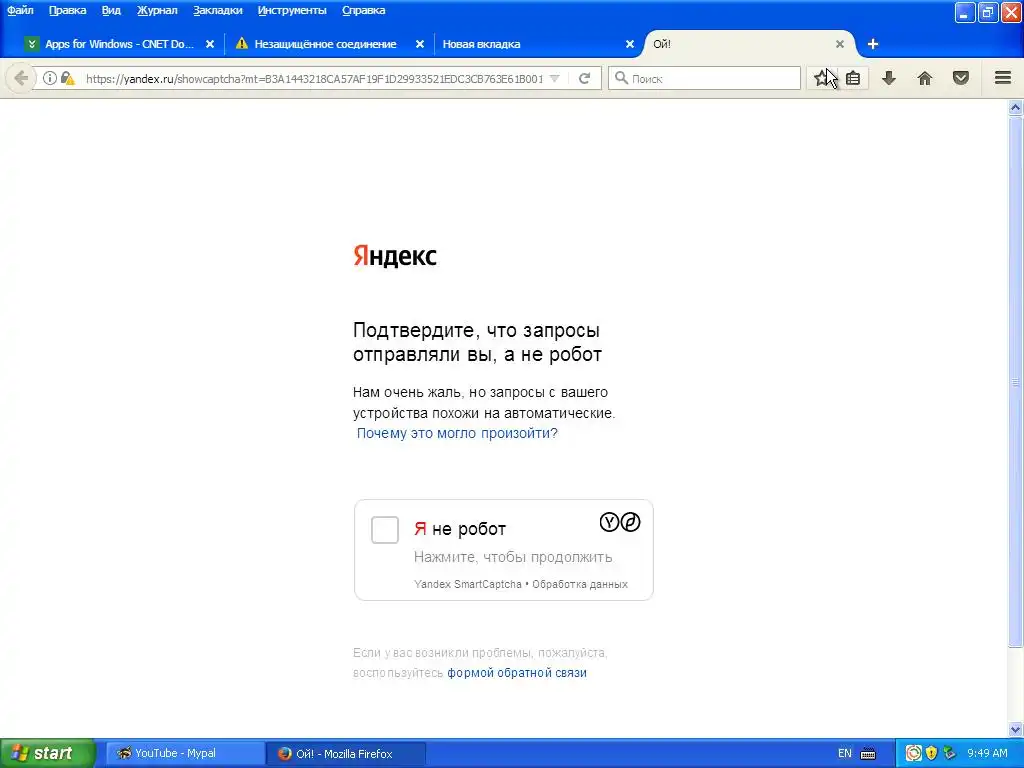
Task: Open the Файл menu
Action: (20, 10)
